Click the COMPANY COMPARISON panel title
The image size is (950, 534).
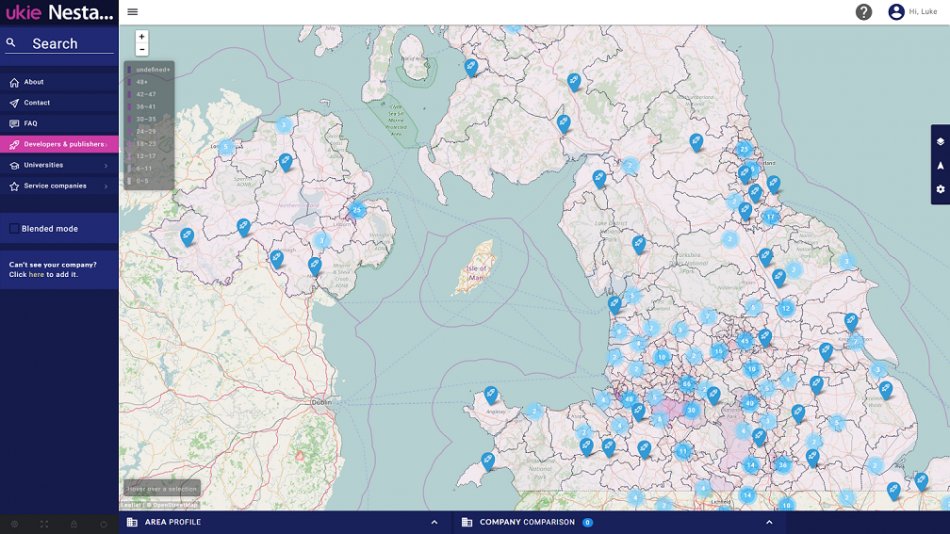527,522
